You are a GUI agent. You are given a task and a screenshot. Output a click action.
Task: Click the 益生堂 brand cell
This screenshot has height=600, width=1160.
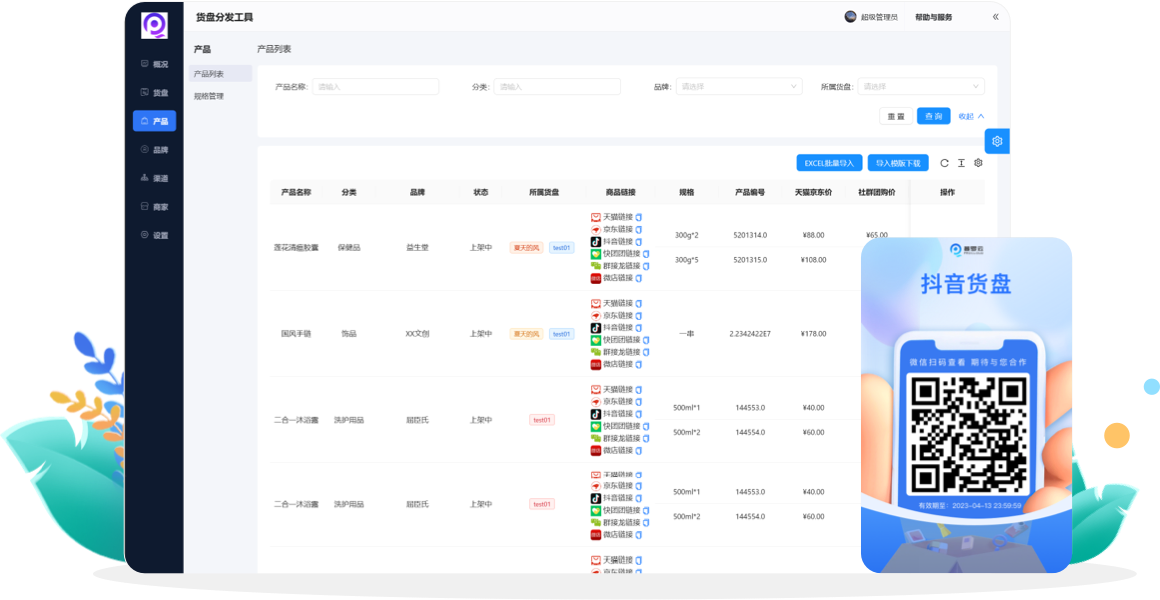(417, 248)
